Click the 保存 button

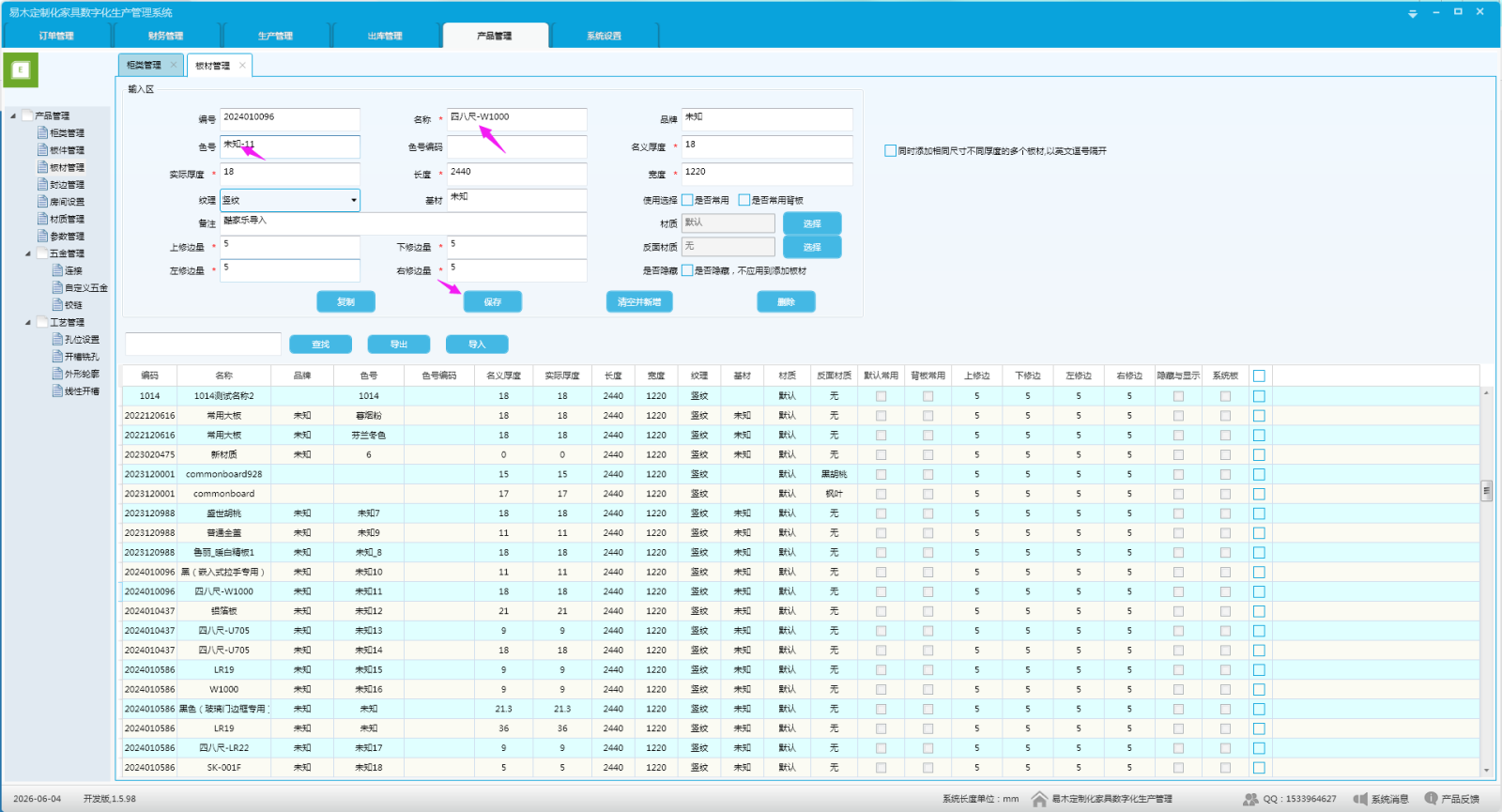493,301
